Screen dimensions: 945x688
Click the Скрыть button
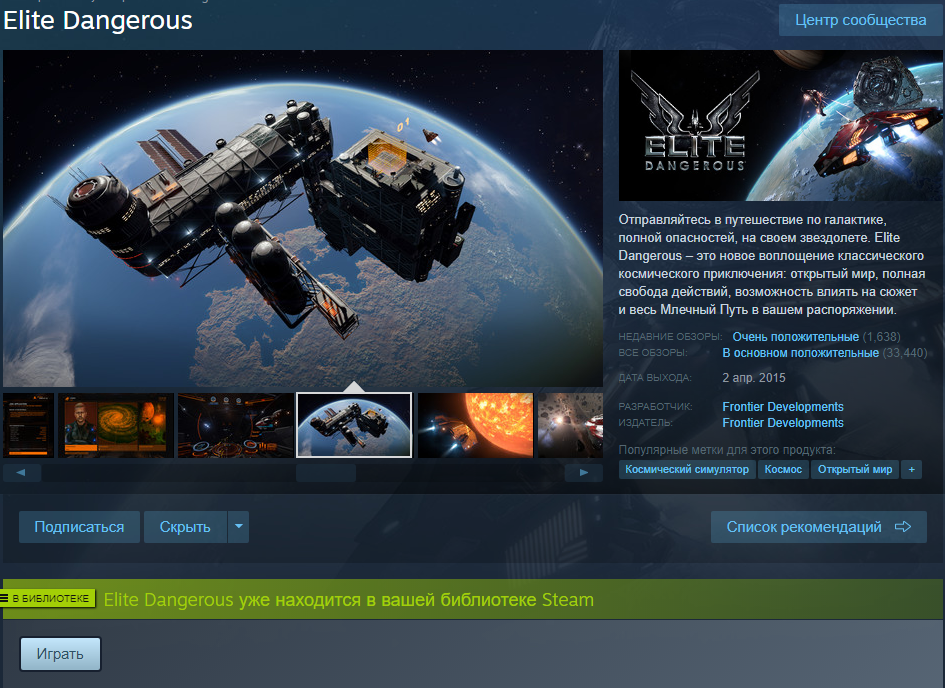[x=185, y=527]
